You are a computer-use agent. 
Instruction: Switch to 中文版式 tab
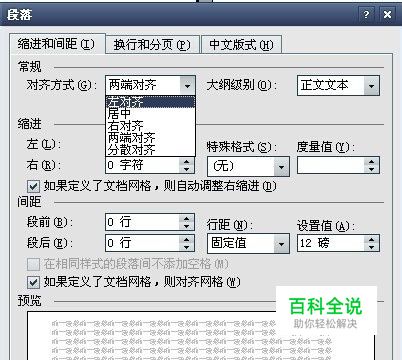pos(241,45)
